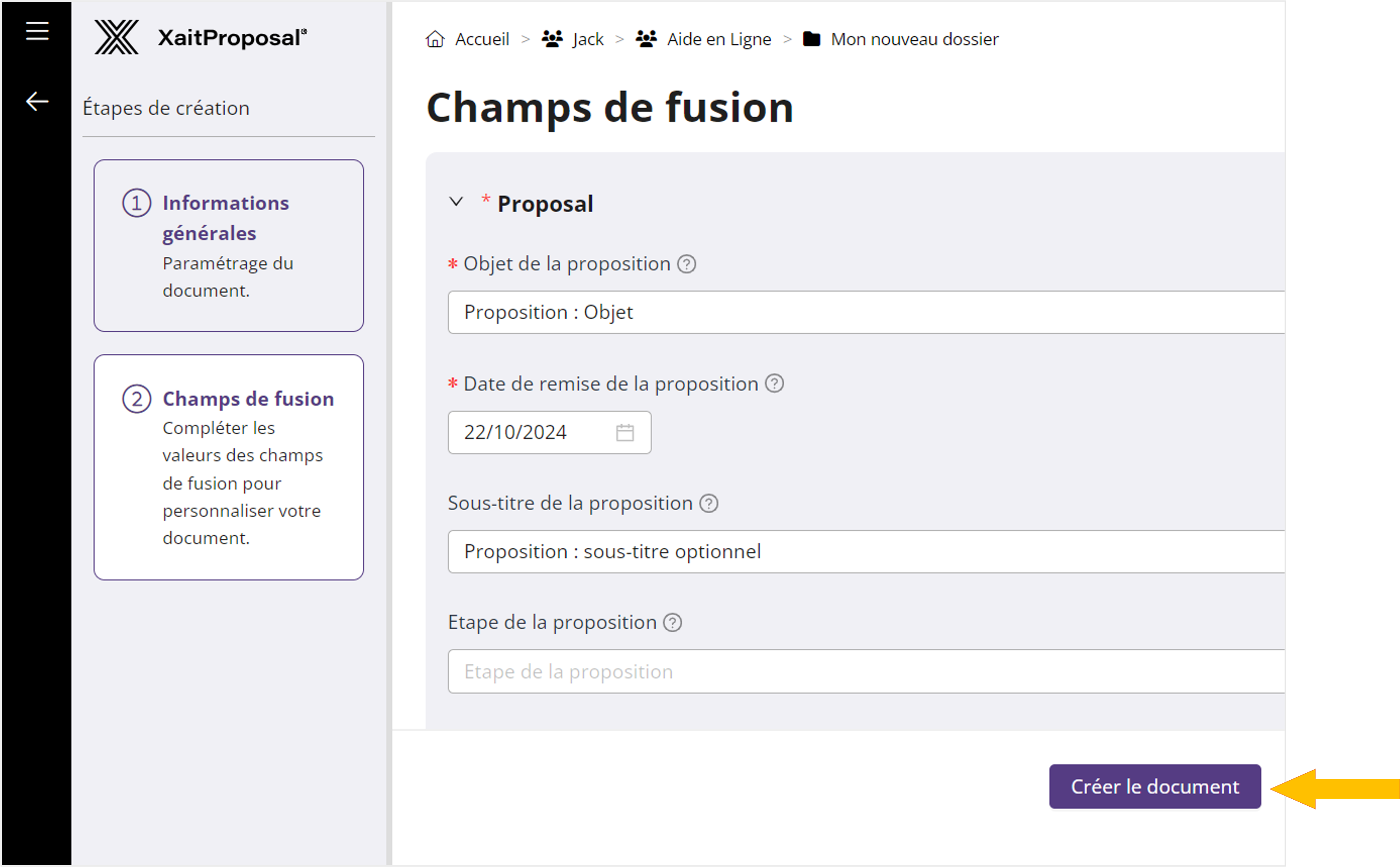
Task: Open the Aide en Ligne breadcrumb link
Action: [x=718, y=38]
